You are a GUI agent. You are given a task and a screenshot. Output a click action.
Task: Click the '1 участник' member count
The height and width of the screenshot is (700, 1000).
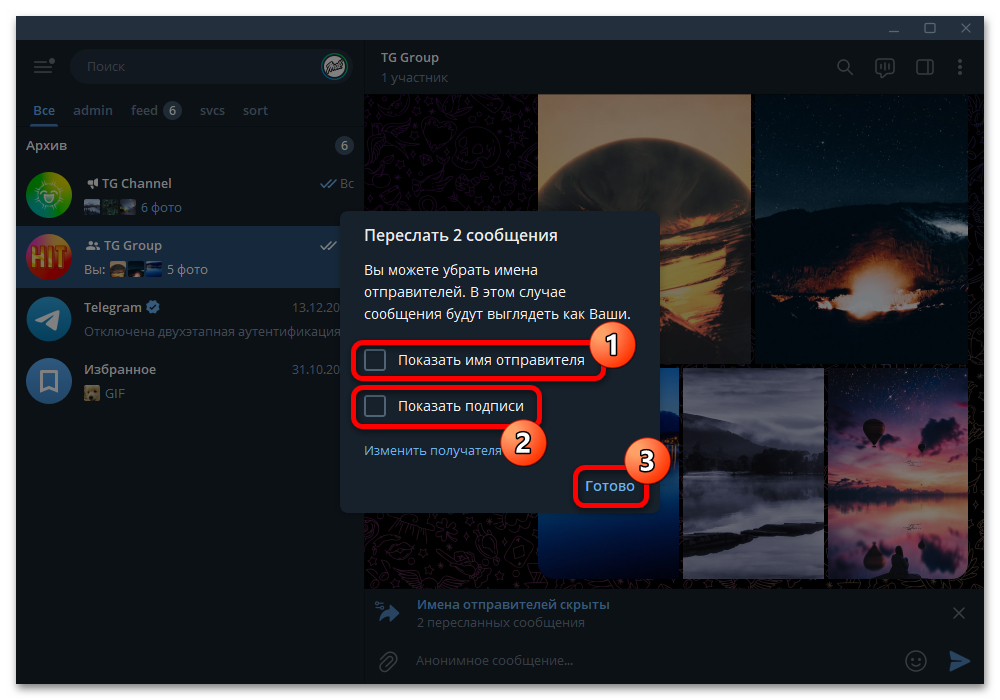[x=415, y=78]
